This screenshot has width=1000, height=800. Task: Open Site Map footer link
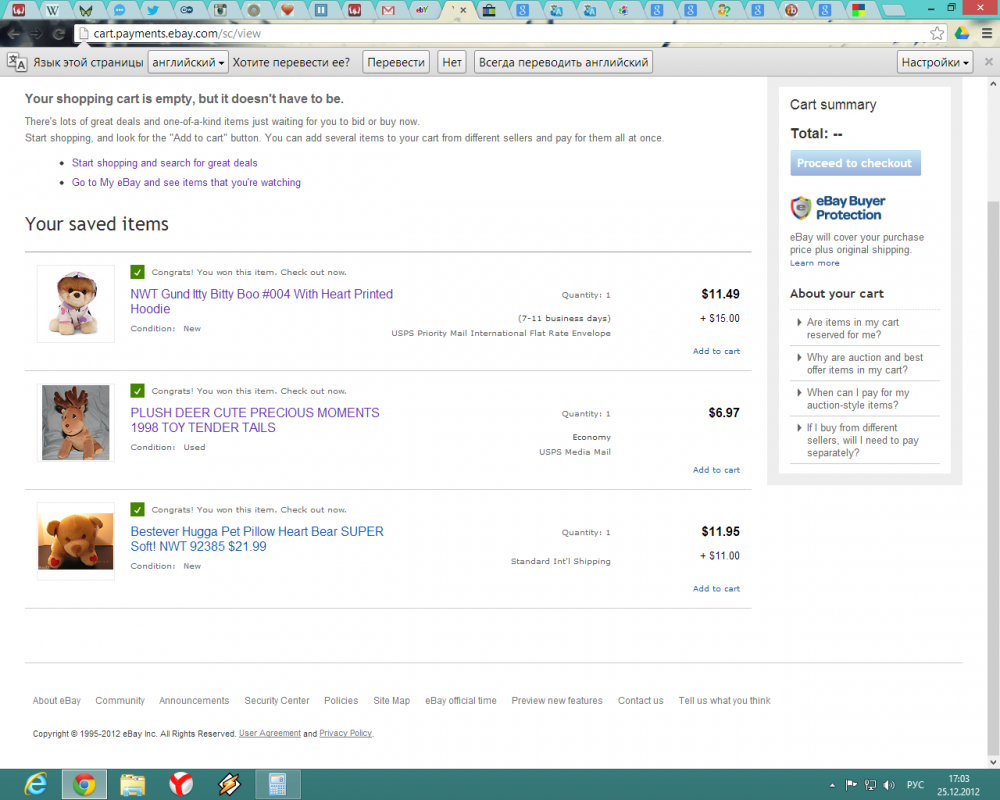[x=392, y=700]
